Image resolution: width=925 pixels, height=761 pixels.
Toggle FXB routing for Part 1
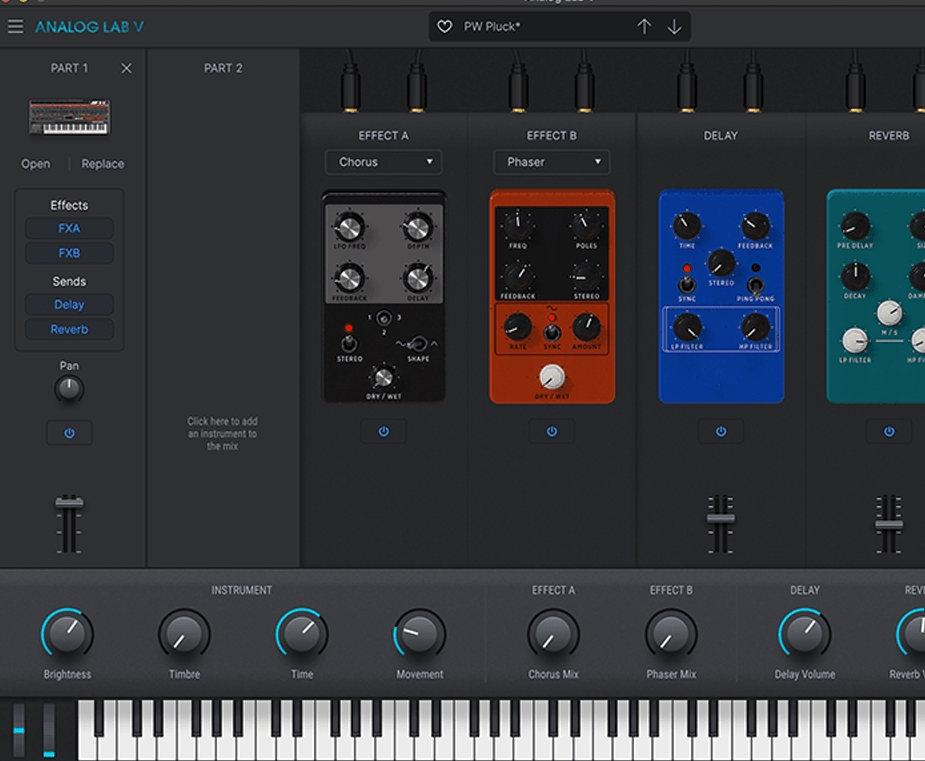click(69, 253)
